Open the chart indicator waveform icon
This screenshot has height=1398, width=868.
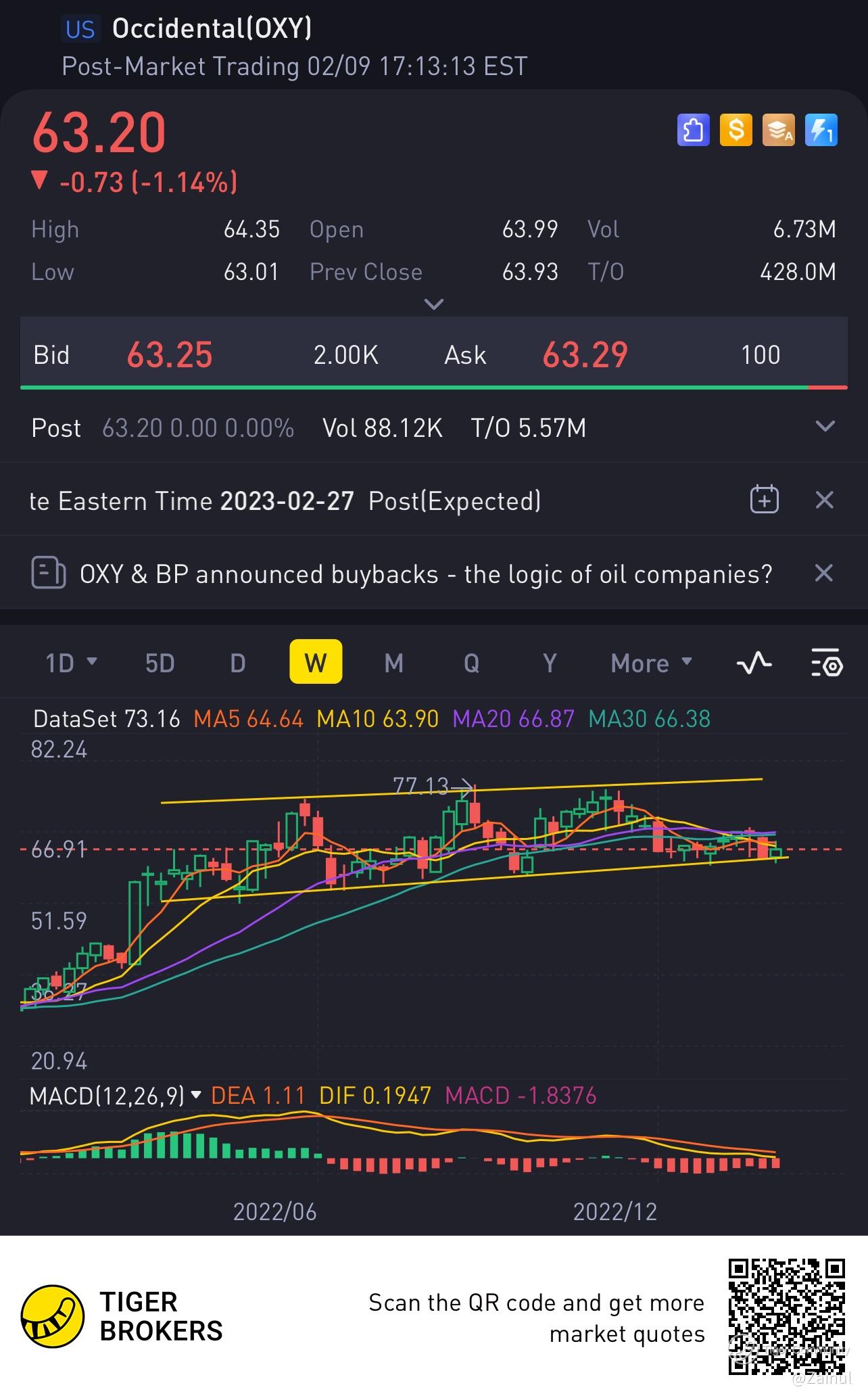754,663
